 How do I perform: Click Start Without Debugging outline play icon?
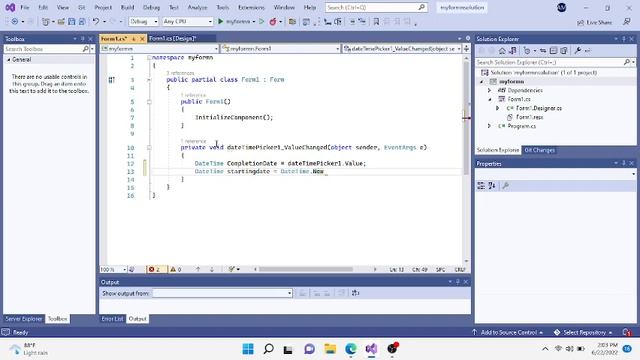coord(262,22)
